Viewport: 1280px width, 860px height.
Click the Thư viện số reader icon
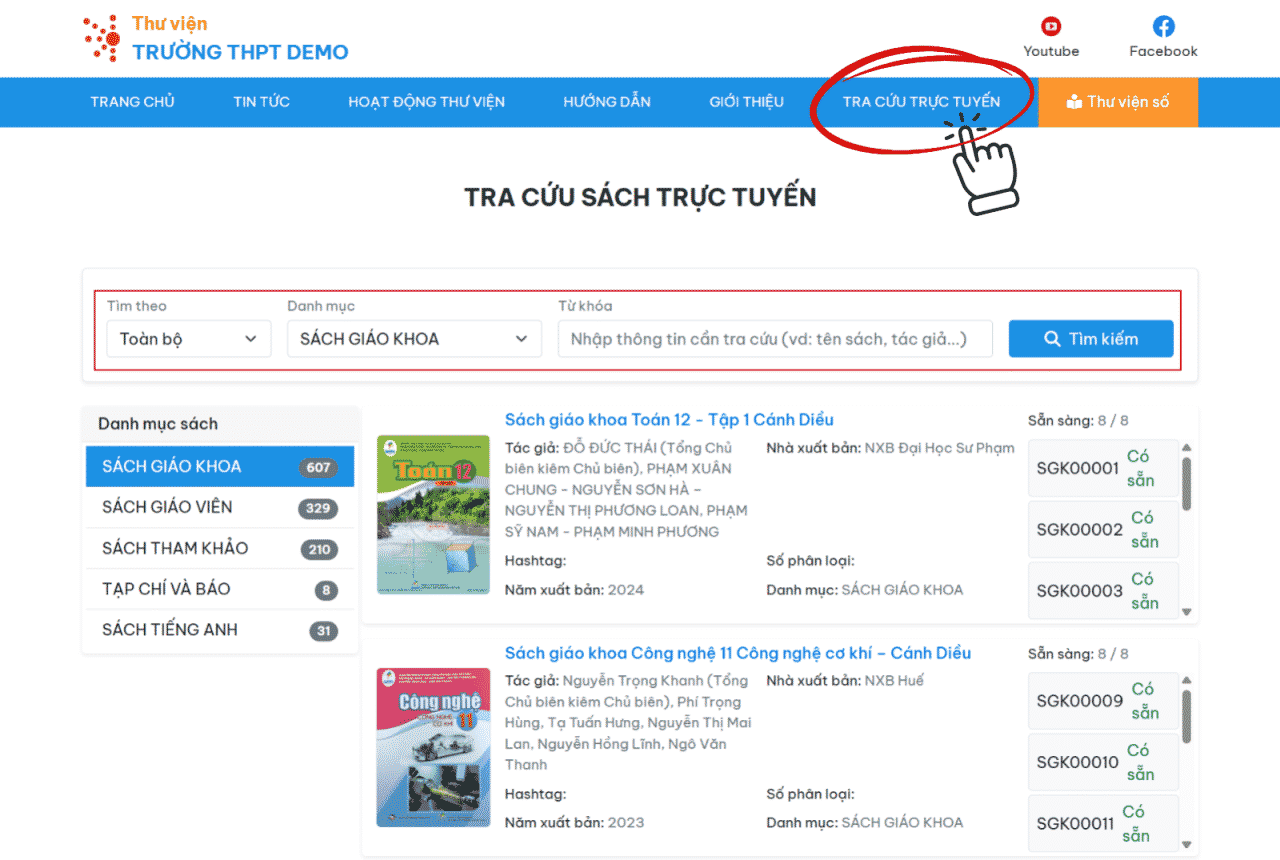[1074, 102]
